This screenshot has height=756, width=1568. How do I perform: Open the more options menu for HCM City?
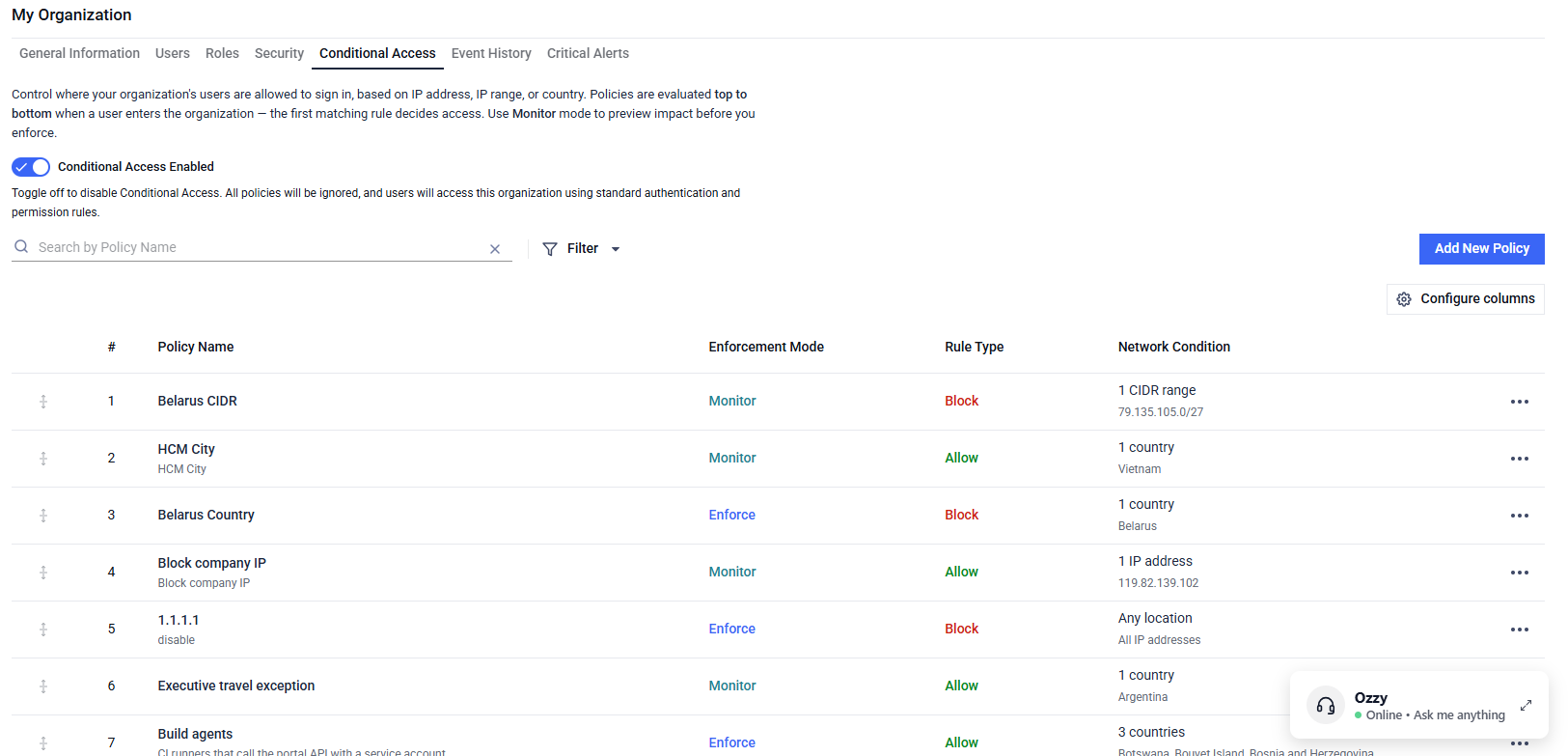pos(1520,459)
